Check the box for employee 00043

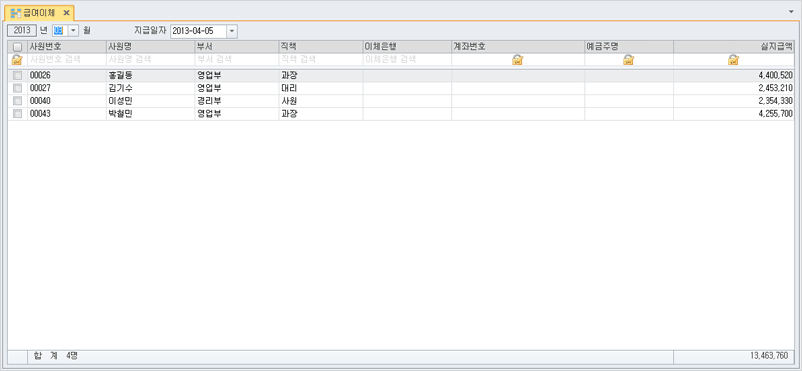coord(17,114)
